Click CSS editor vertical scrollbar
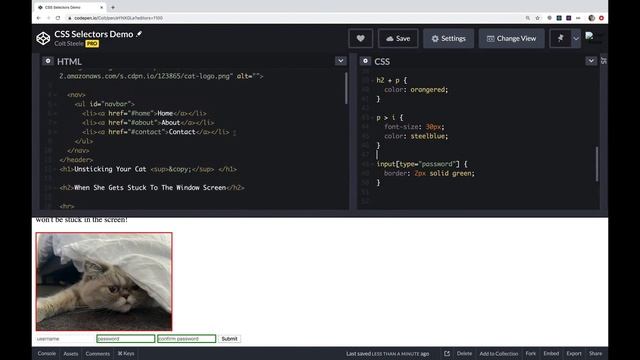Viewport: 640px width, 360px height. (x=597, y=164)
